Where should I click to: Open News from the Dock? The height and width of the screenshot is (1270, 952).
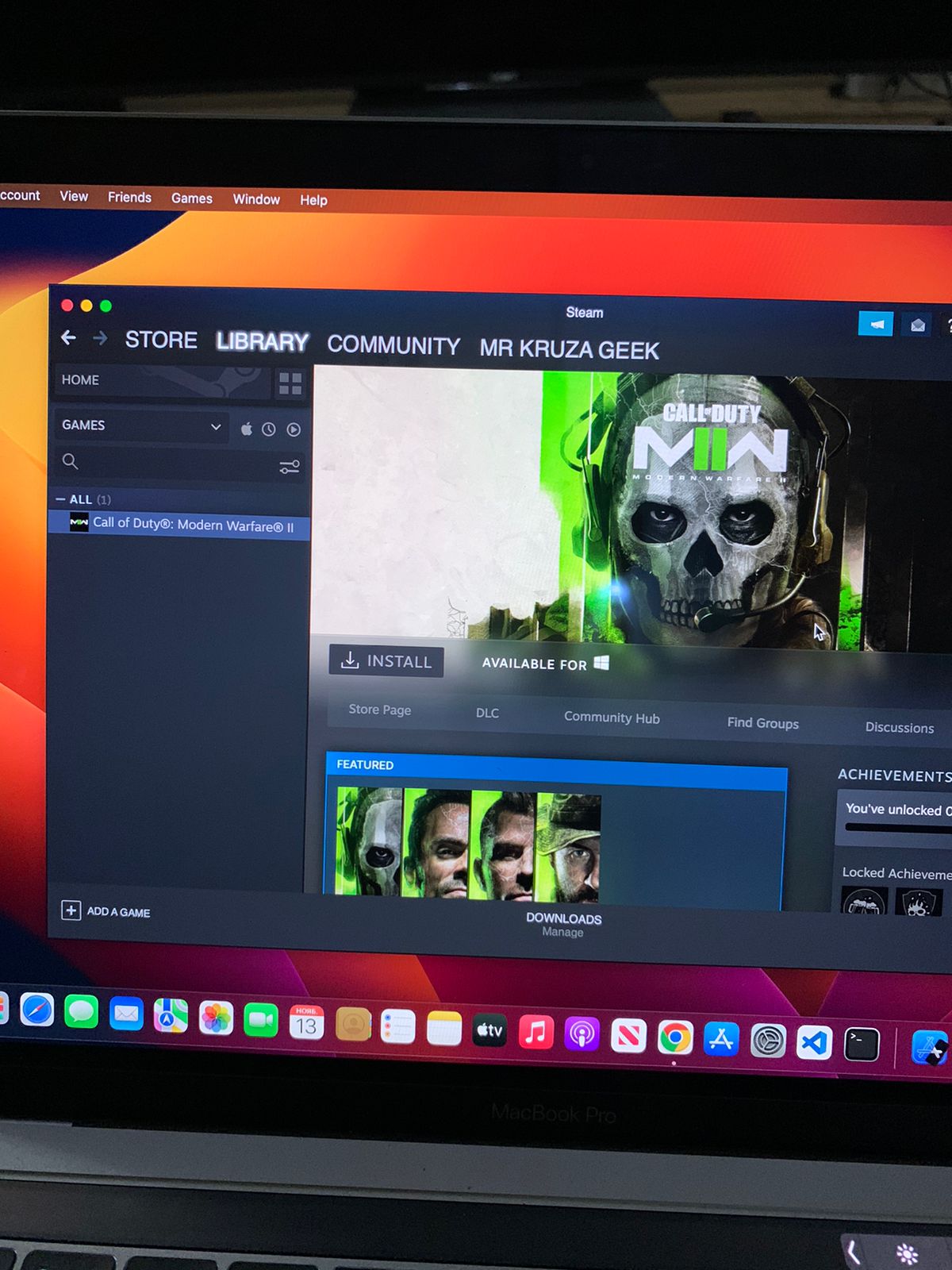[x=628, y=1036]
